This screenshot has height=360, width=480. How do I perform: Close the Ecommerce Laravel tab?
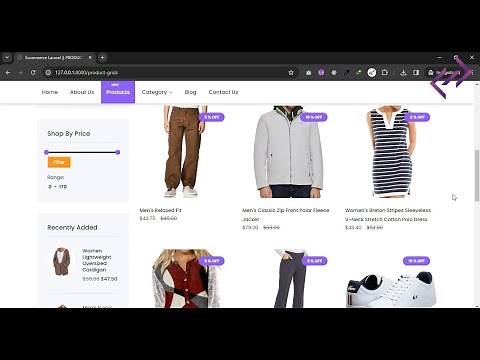click(x=90, y=57)
